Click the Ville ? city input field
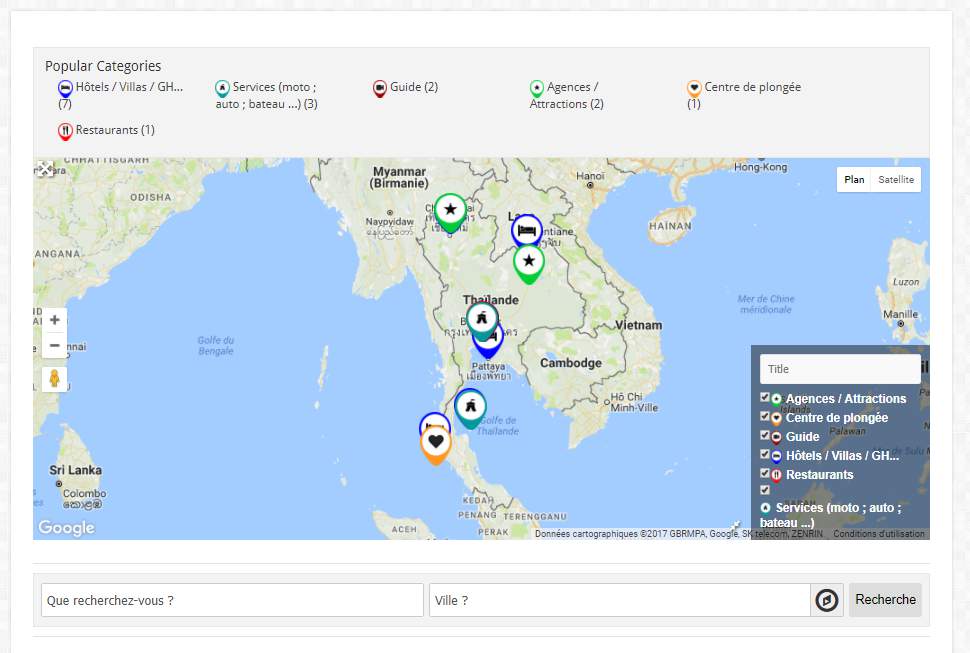970x653 pixels. (x=620, y=600)
